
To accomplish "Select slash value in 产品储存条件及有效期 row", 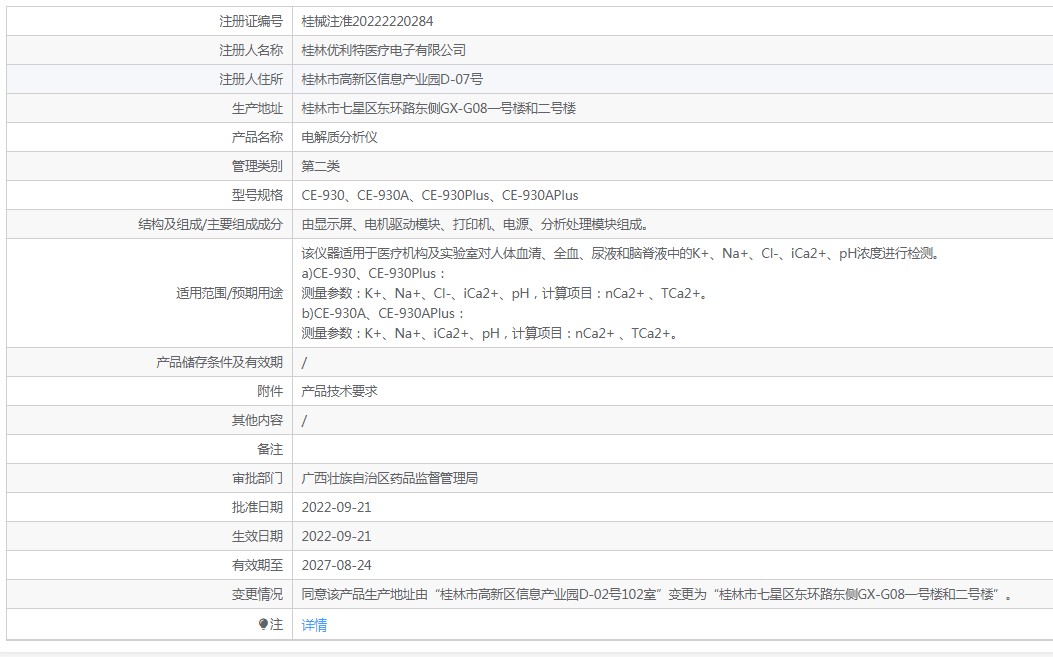I will click(304, 363).
